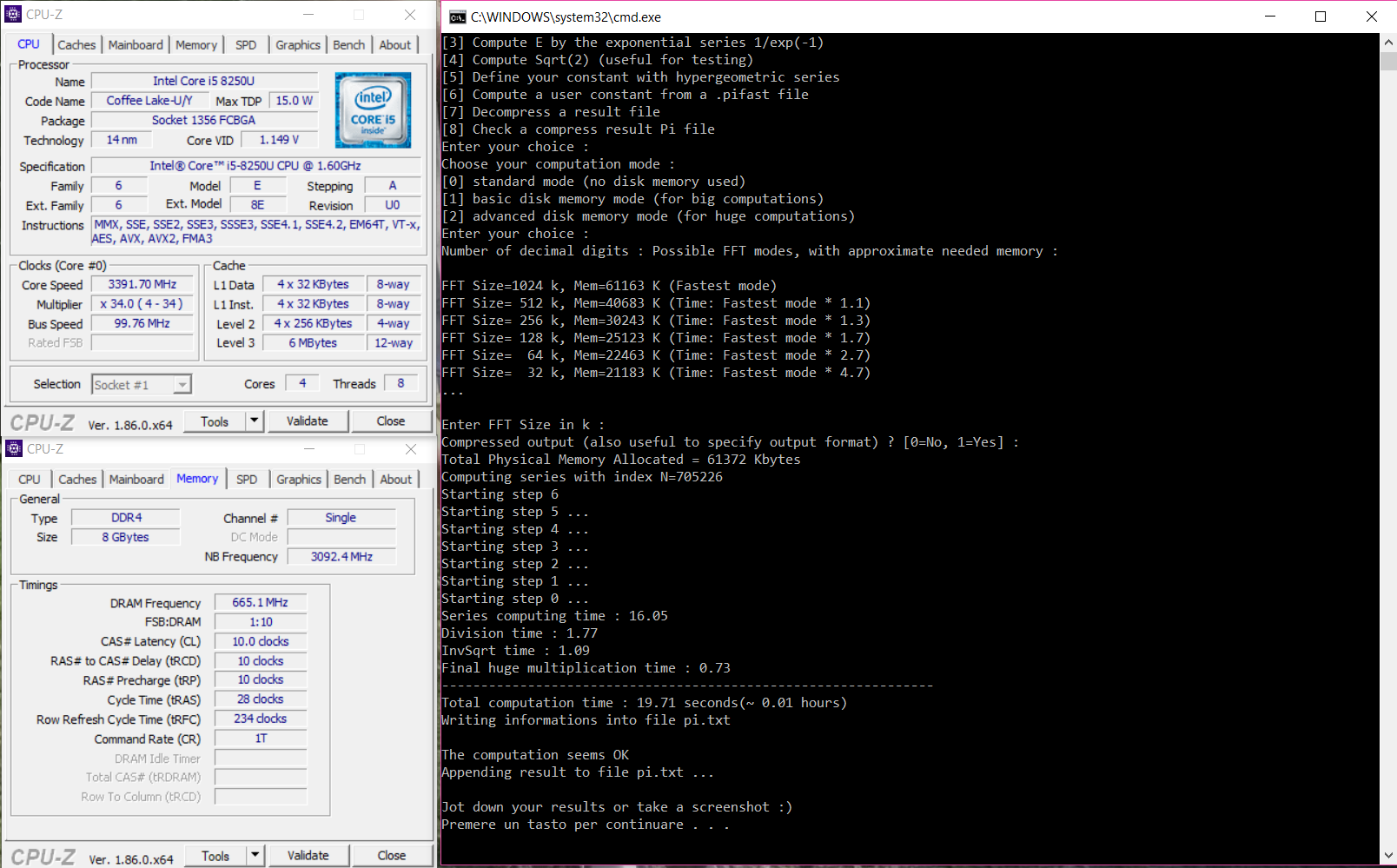Click the 1.149 V Core VID value
This screenshot has width=1397, height=868.
click(279, 140)
